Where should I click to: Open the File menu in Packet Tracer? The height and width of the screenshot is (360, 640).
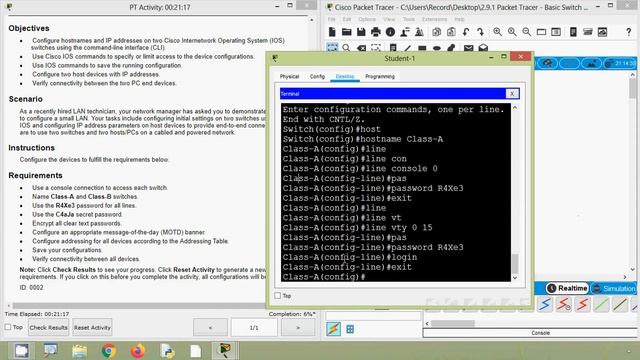(x=331, y=19)
